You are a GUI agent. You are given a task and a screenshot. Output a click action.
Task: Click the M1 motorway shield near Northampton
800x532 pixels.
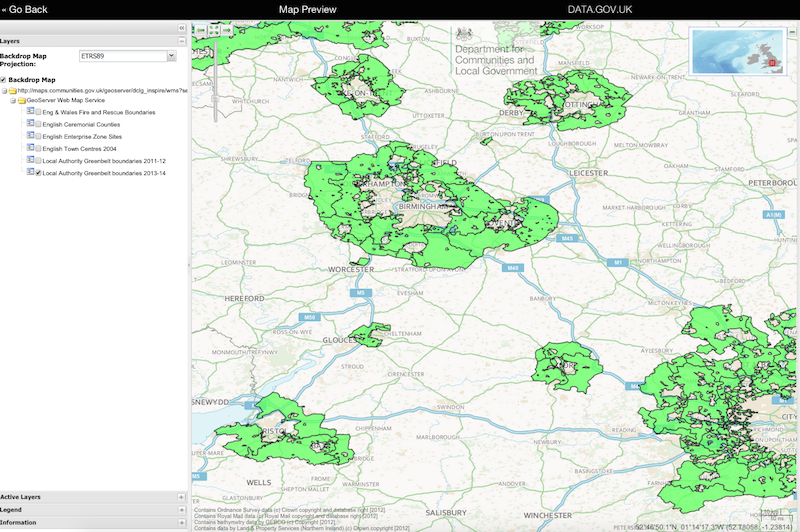click(x=618, y=263)
